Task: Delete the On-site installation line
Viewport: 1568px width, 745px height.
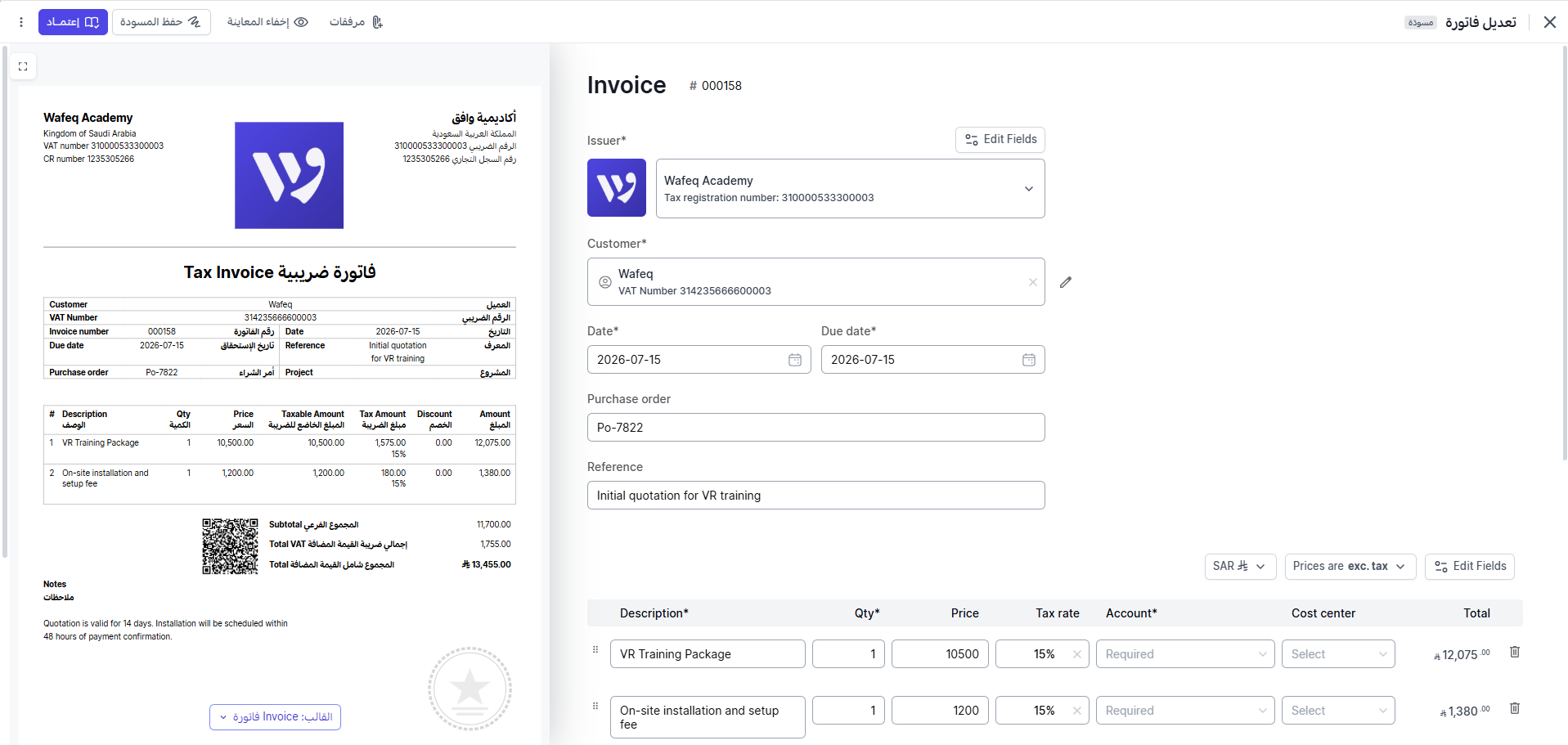Action: pos(1515,708)
